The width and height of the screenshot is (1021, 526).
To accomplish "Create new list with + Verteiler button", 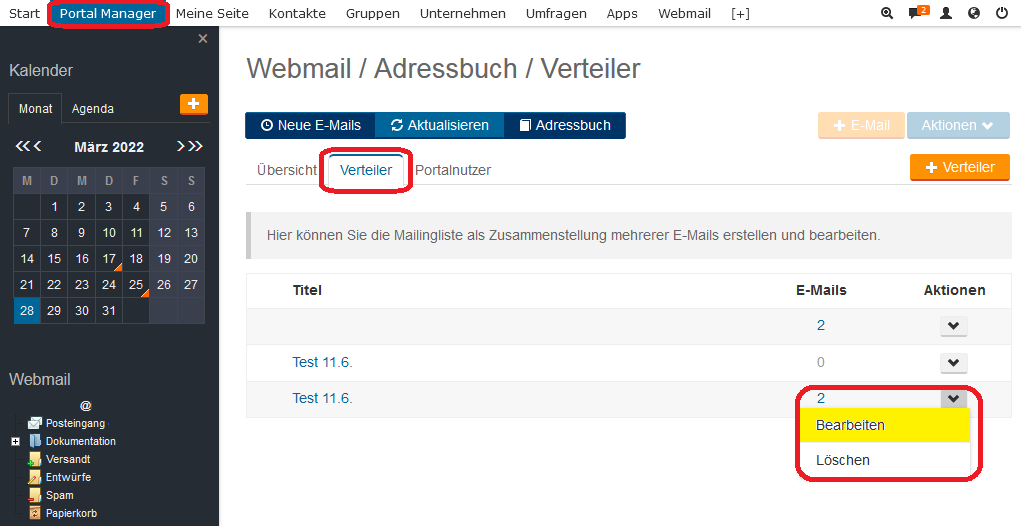I will (x=960, y=167).
